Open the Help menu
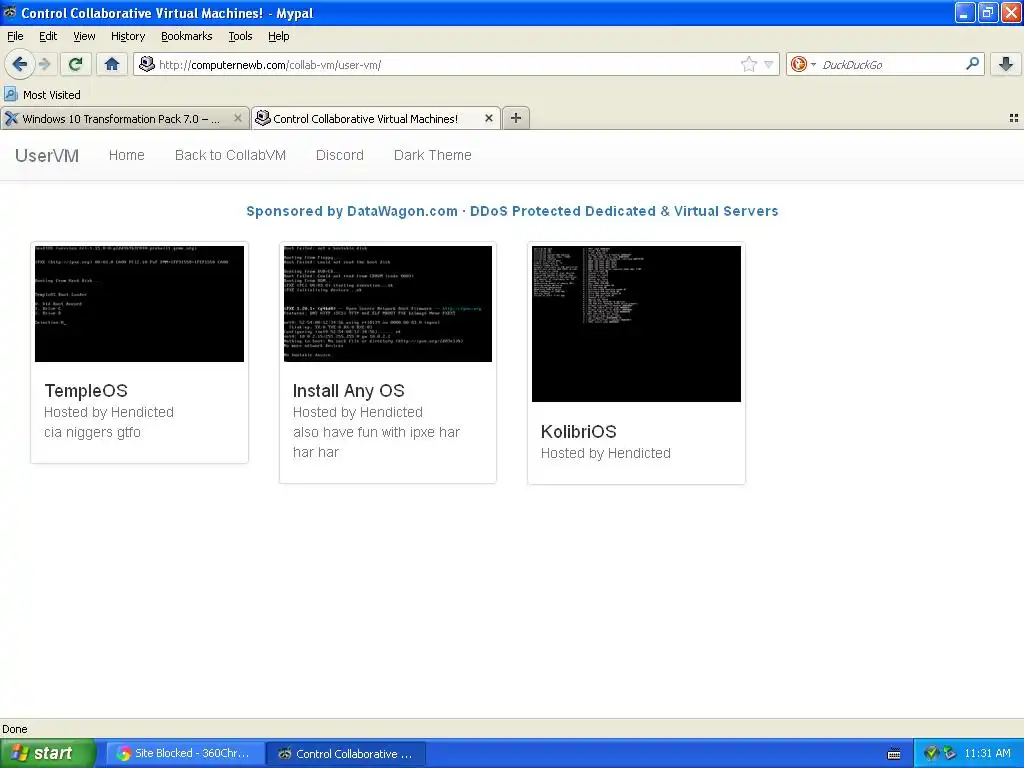 tap(279, 36)
